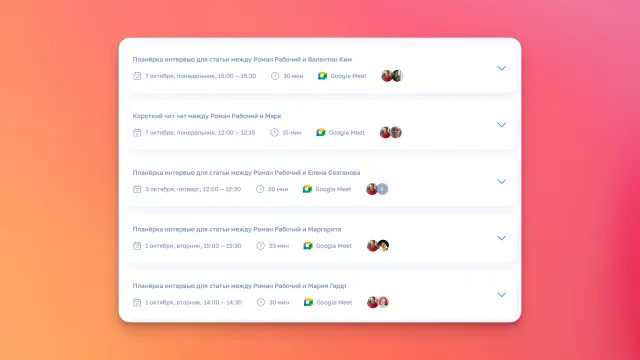Click '30 мин' duration in Елена Сезганова meeting

pos(278,189)
